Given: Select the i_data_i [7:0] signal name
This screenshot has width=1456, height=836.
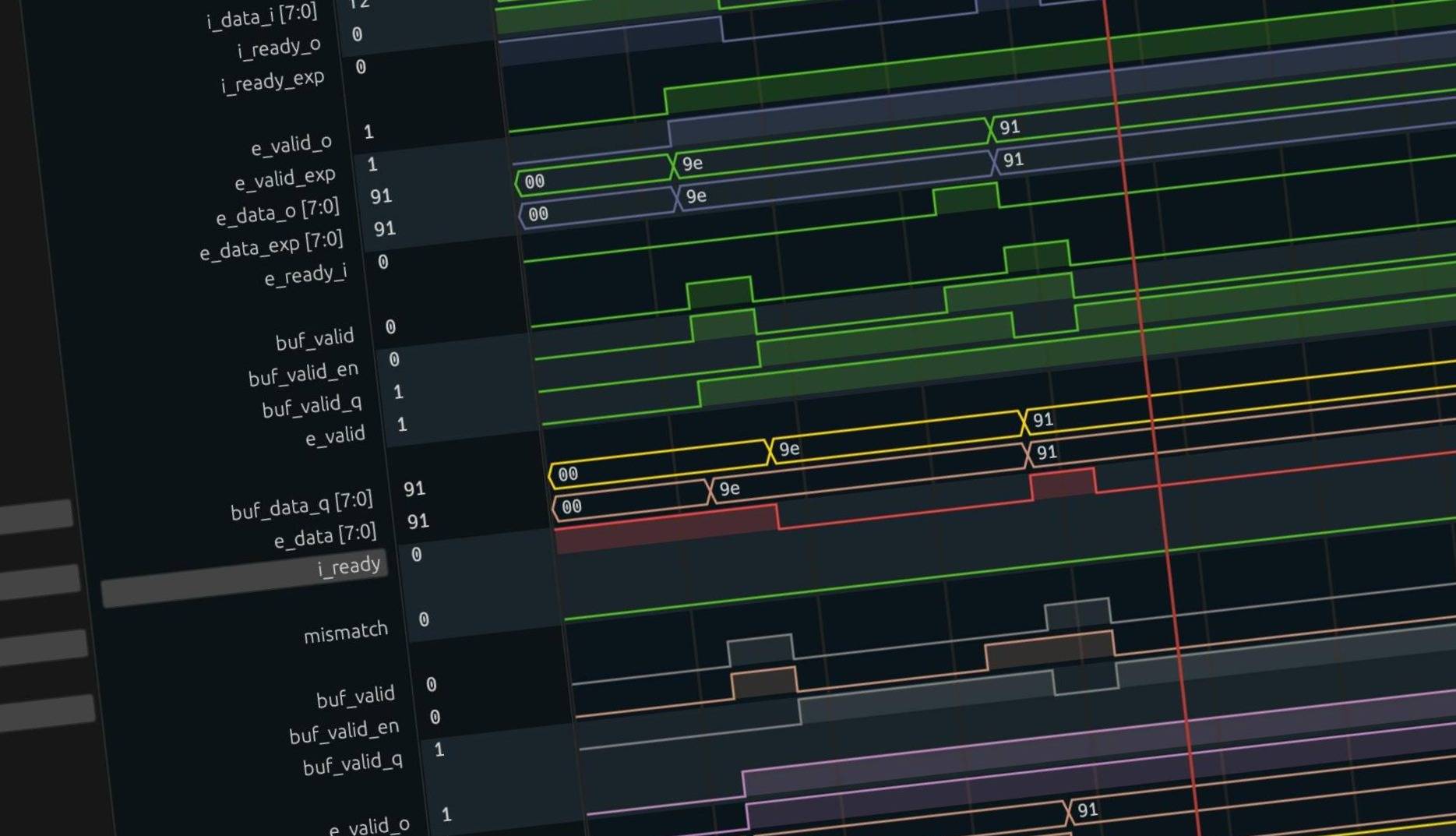Looking at the screenshot, I should tap(262, 16).
